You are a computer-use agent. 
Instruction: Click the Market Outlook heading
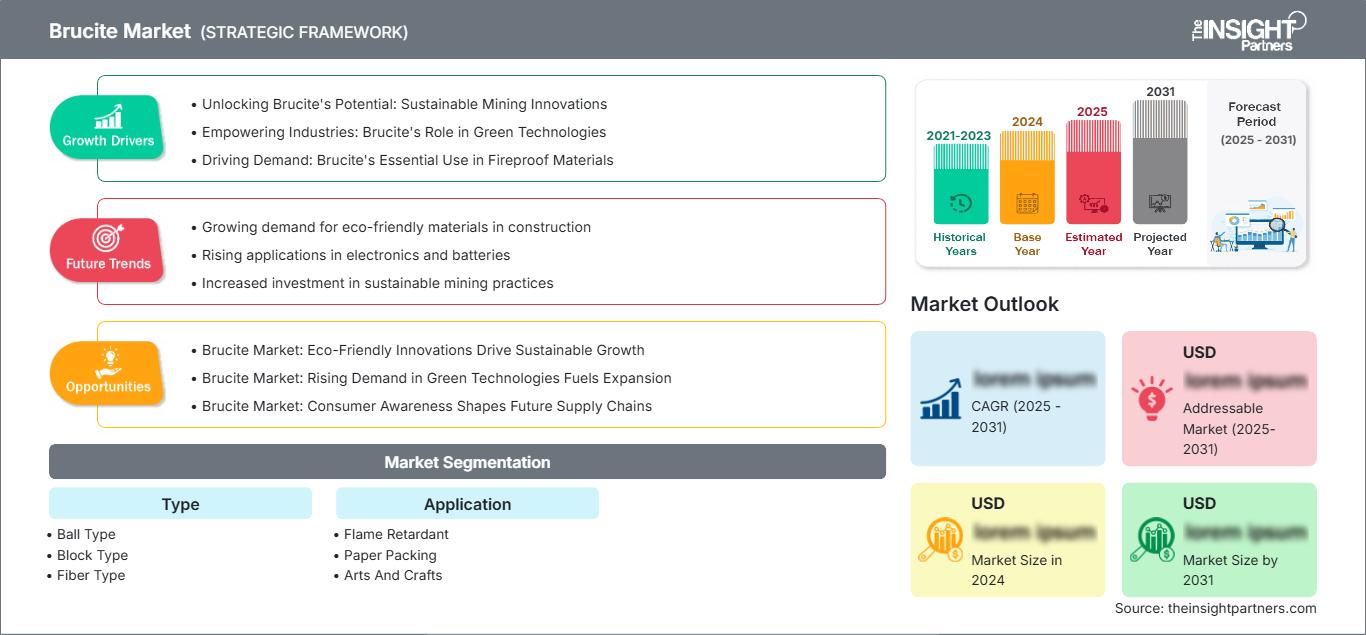tap(984, 304)
